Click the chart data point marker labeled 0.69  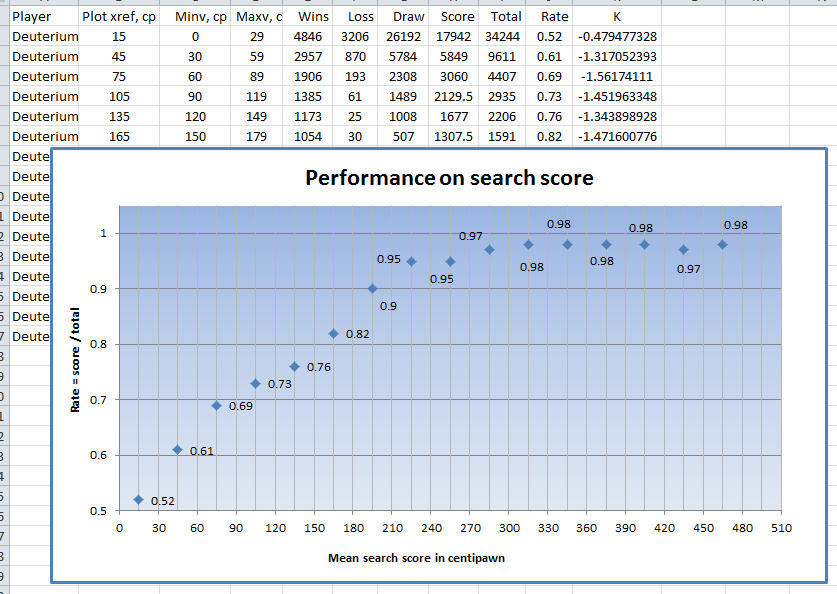pos(216,405)
